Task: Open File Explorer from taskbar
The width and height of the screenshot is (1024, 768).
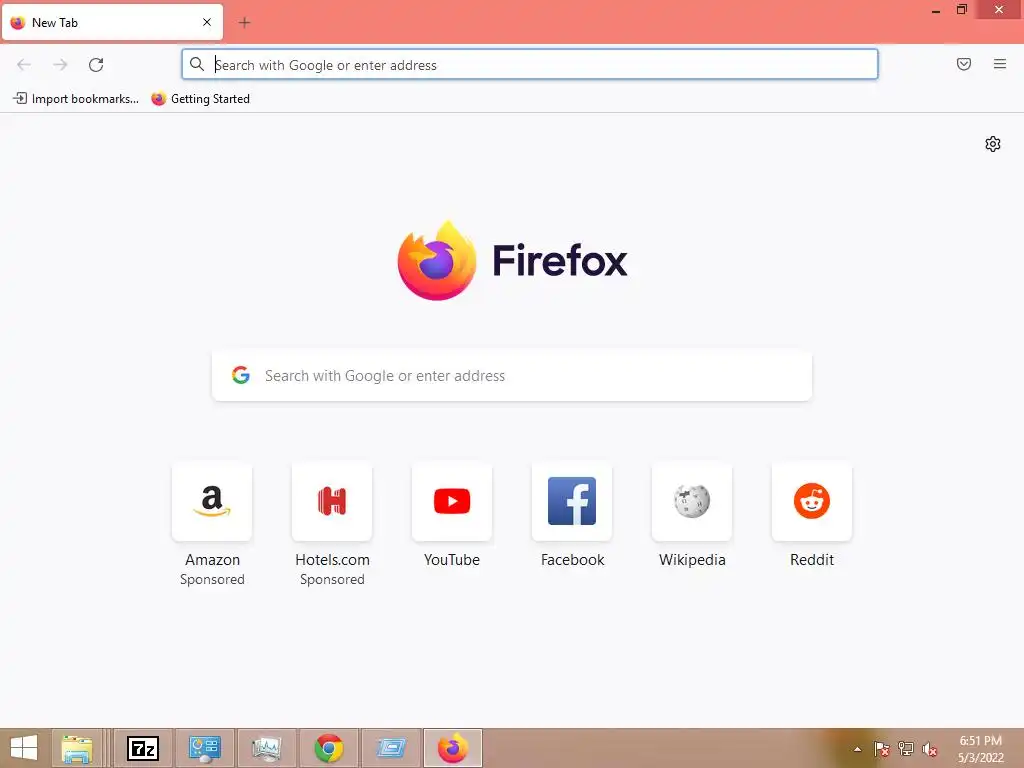Action: 77,748
